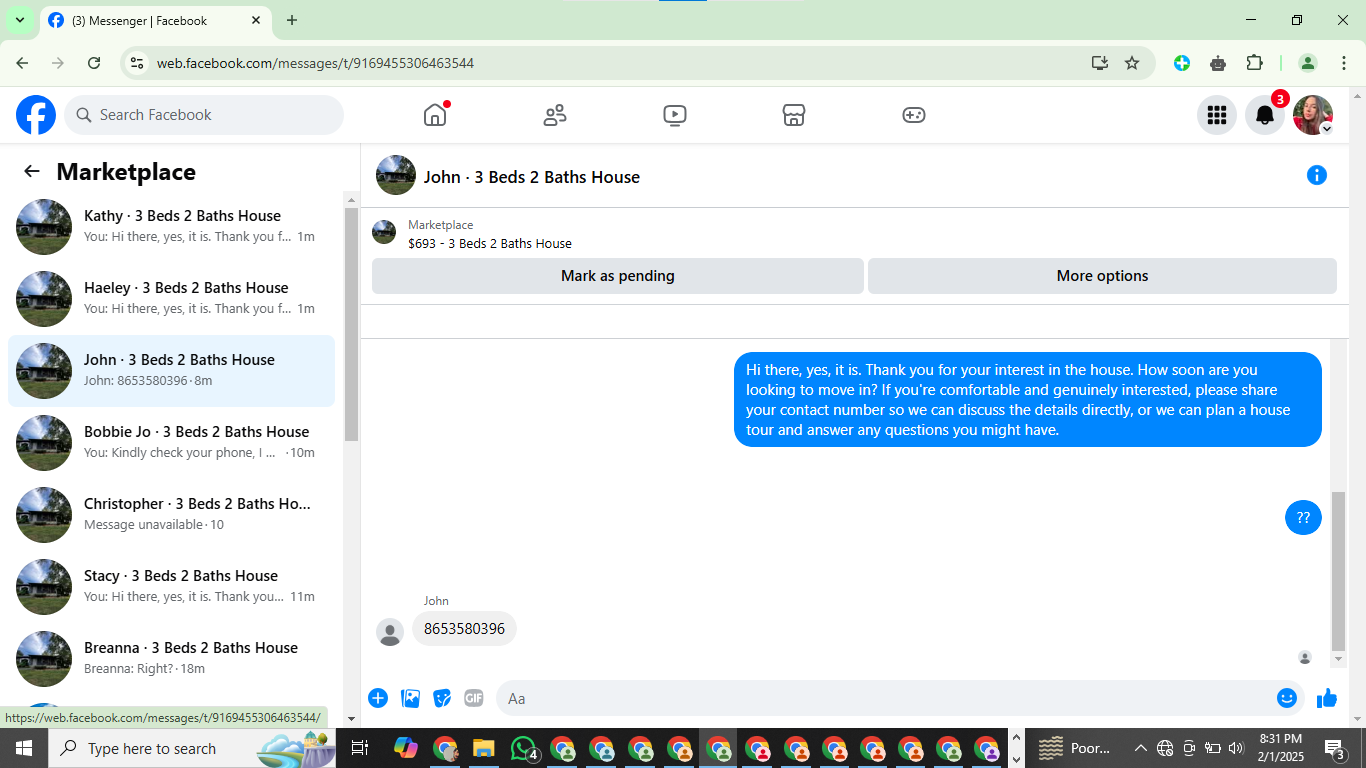Open Breanna conversation saying Right?
Image resolution: width=1366 pixels, height=768 pixels.
point(171,659)
